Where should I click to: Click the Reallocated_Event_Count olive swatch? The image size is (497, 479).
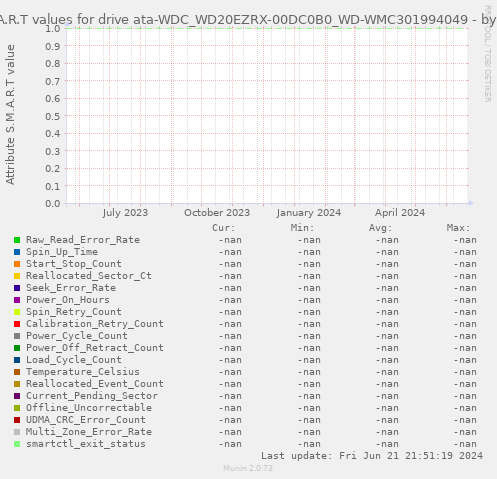[17, 384]
